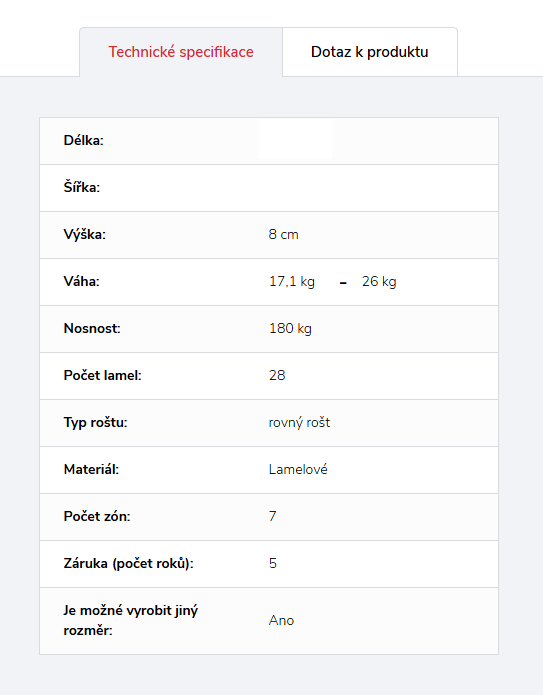543x697 pixels.
Task: Switch to the Dotaz k produktu tab
Action: point(370,52)
